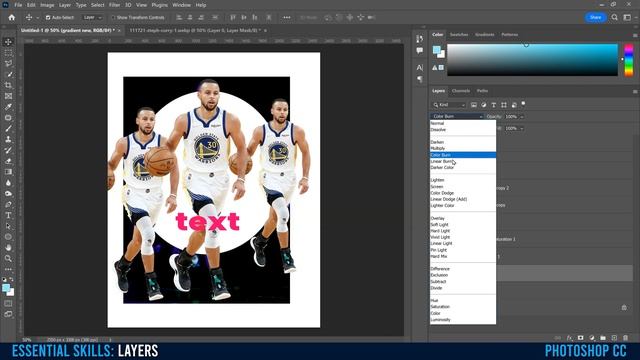Select the Rectangular Marquee tool
640x360 pixels.
pyautogui.click(x=8, y=53)
